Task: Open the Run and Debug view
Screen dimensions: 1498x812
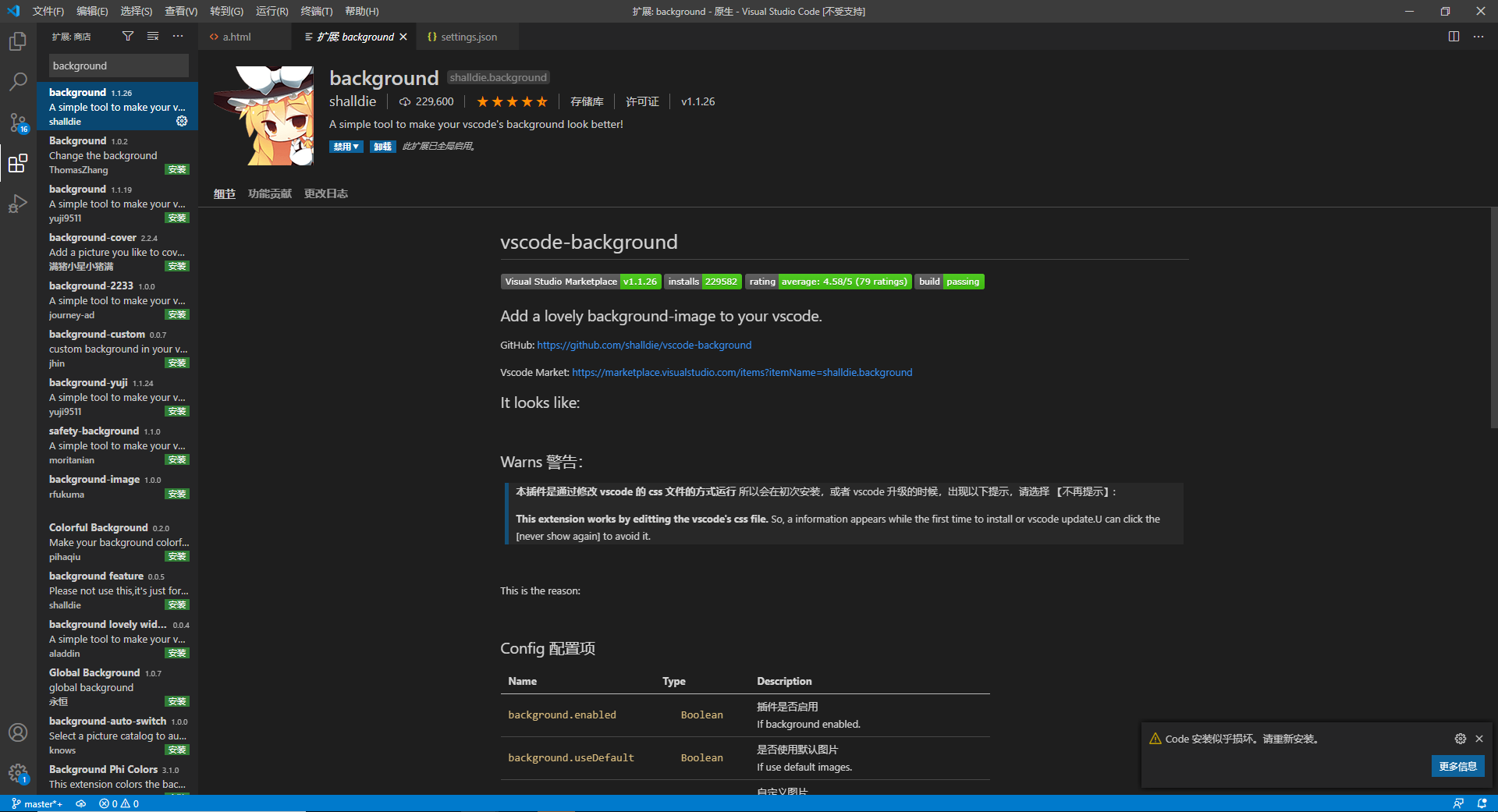Action: click(17, 204)
